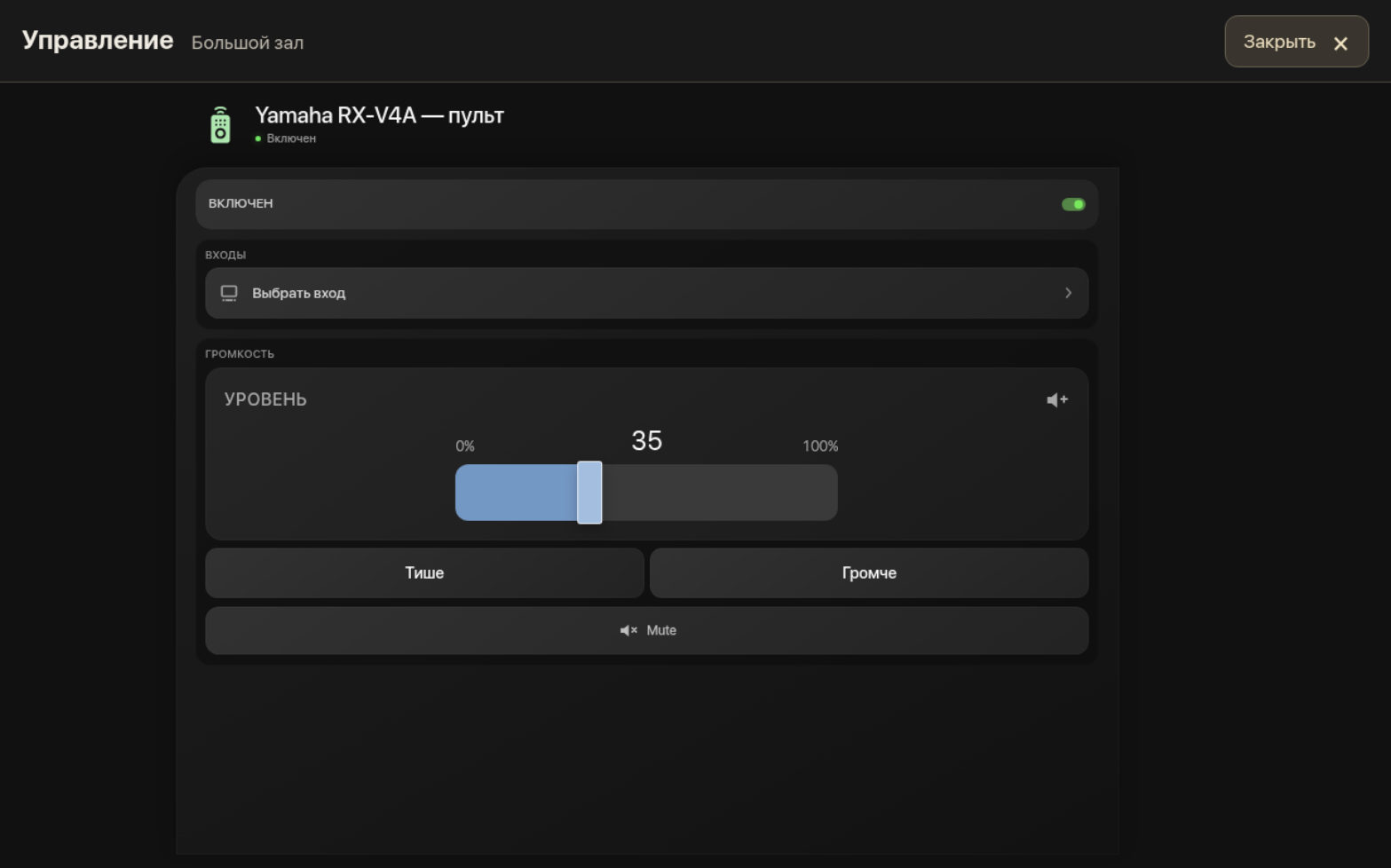This screenshot has height=868, width=1391.
Task: Click the 100% slider label
Action: point(820,446)
